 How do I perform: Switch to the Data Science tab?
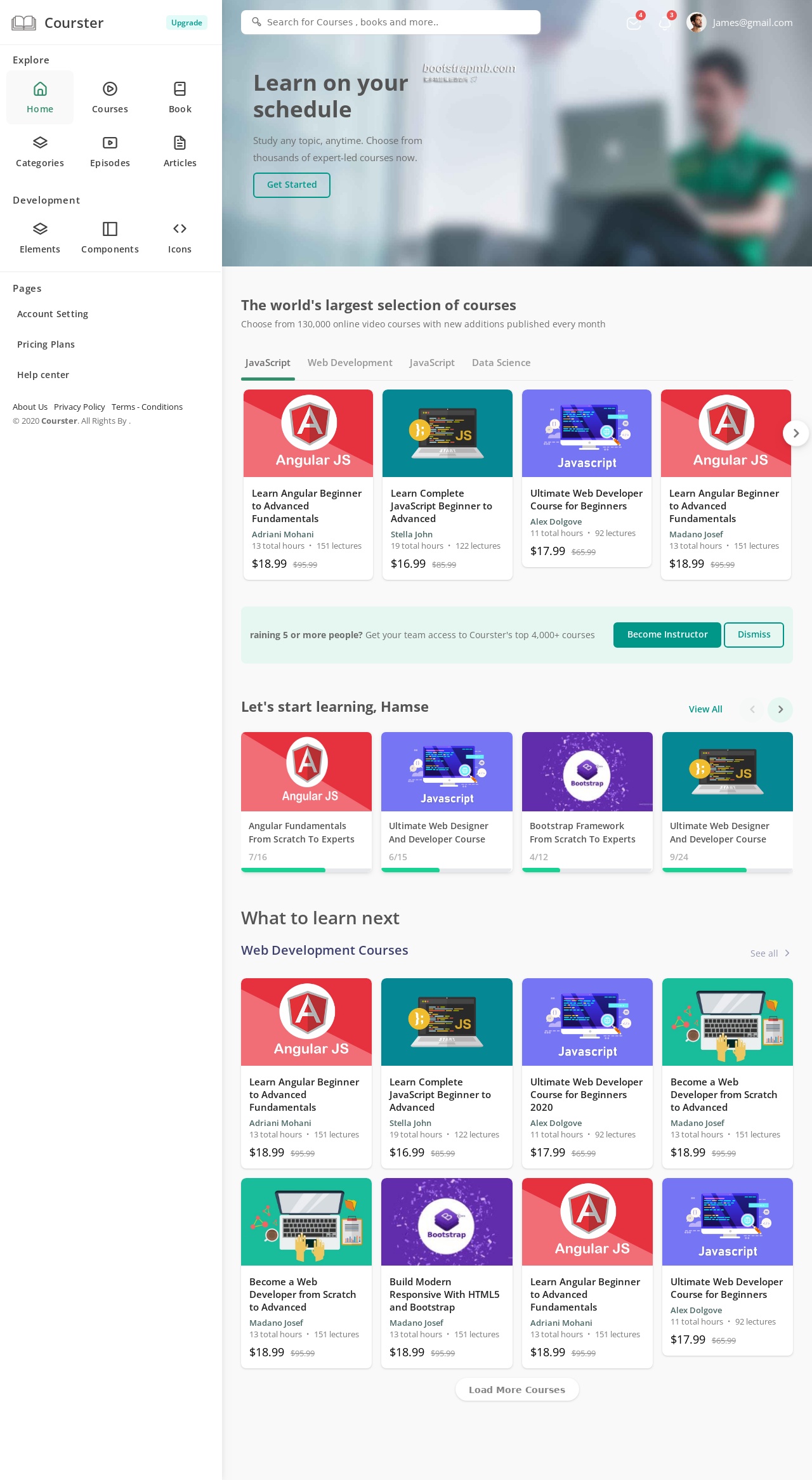(x=501, y=363)
